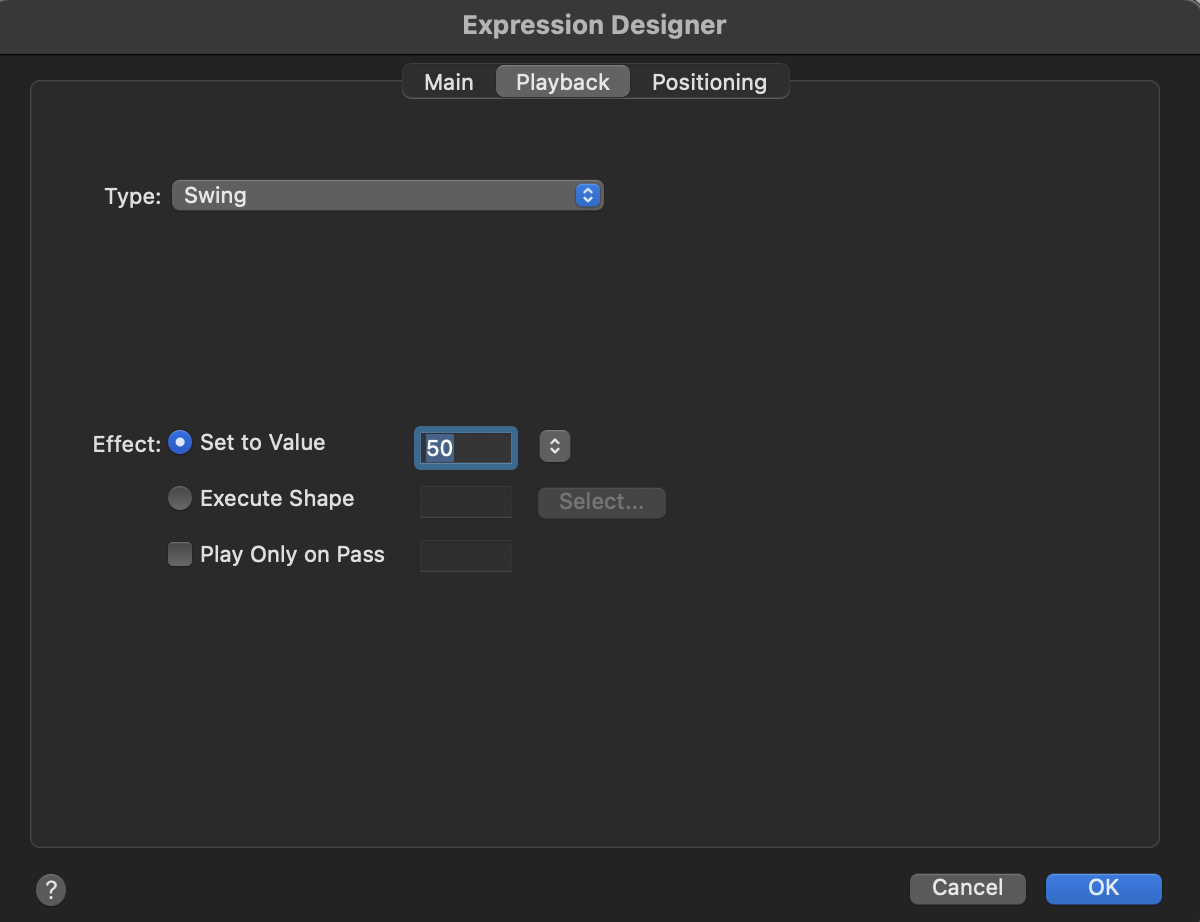Click the stepper arrows beside the value field
The width and height of the screenshot is (1200, 922).
click(555, 446)
